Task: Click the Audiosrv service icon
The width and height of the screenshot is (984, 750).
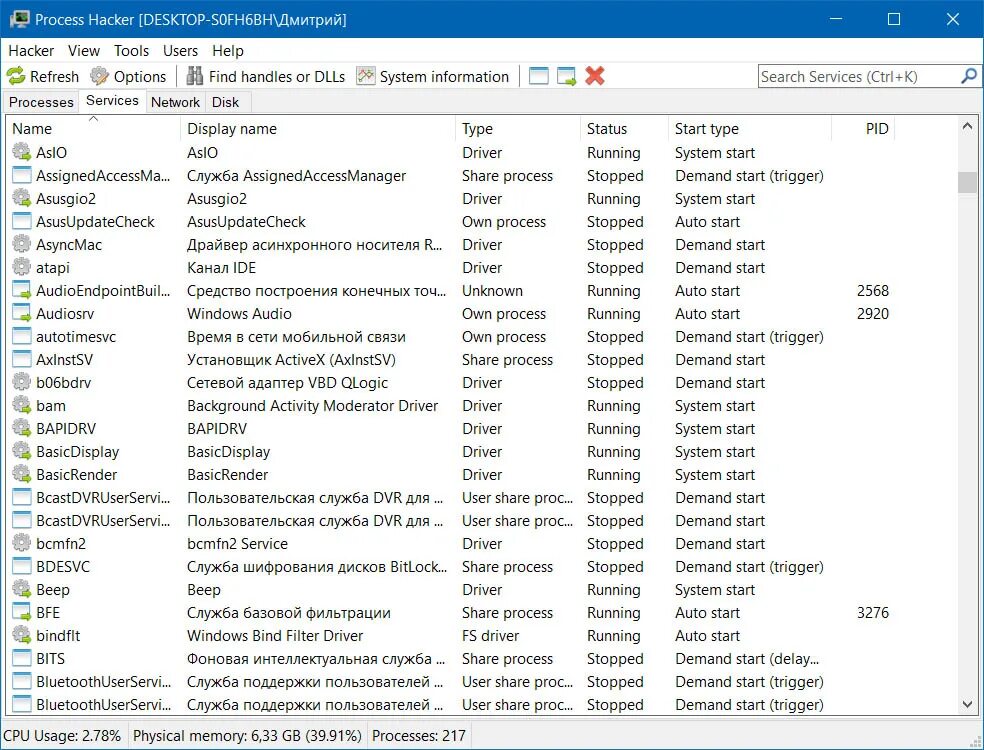Action: pyautogui.click(x=21, y=313)
